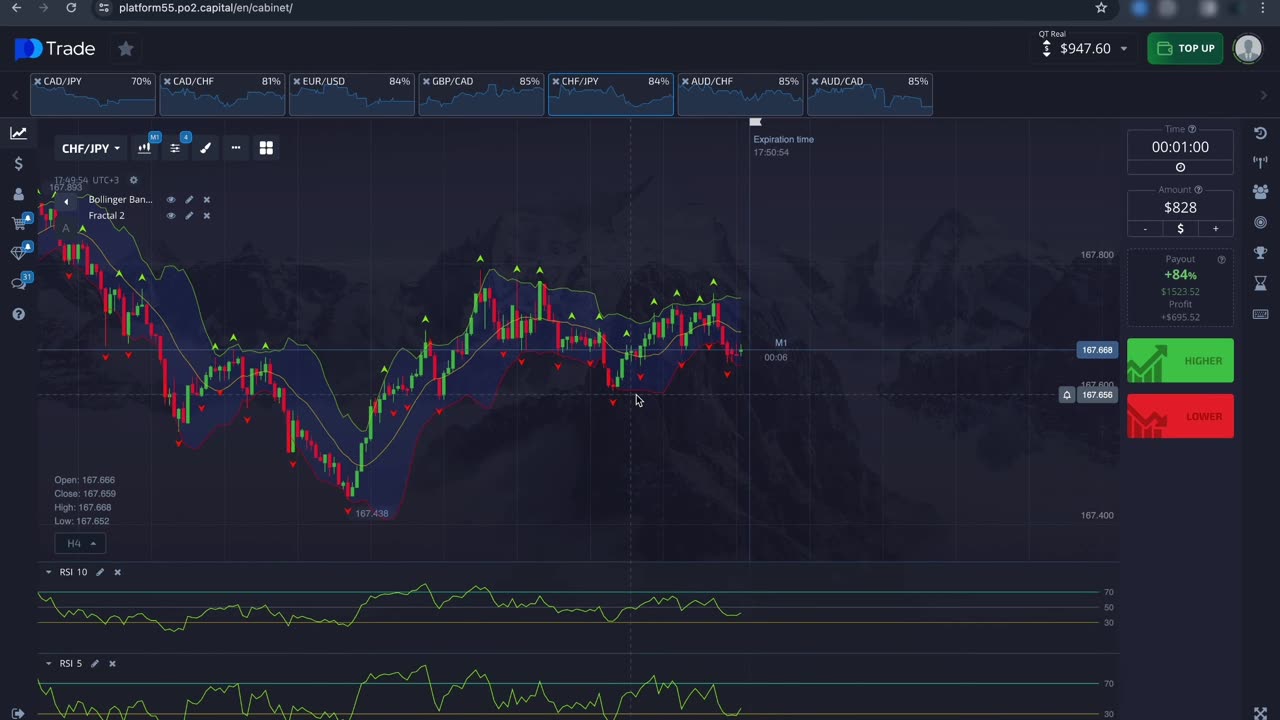1280x720 pixels.
Task: Open the social trading people icon
Action: 1260,192
